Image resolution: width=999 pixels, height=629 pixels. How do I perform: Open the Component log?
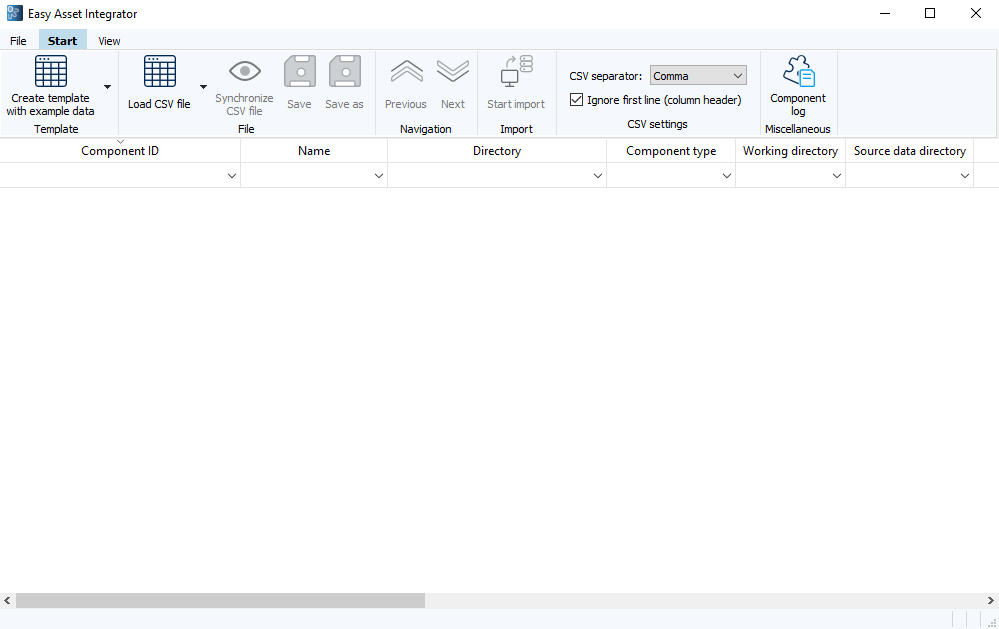(x=797, y=70)
